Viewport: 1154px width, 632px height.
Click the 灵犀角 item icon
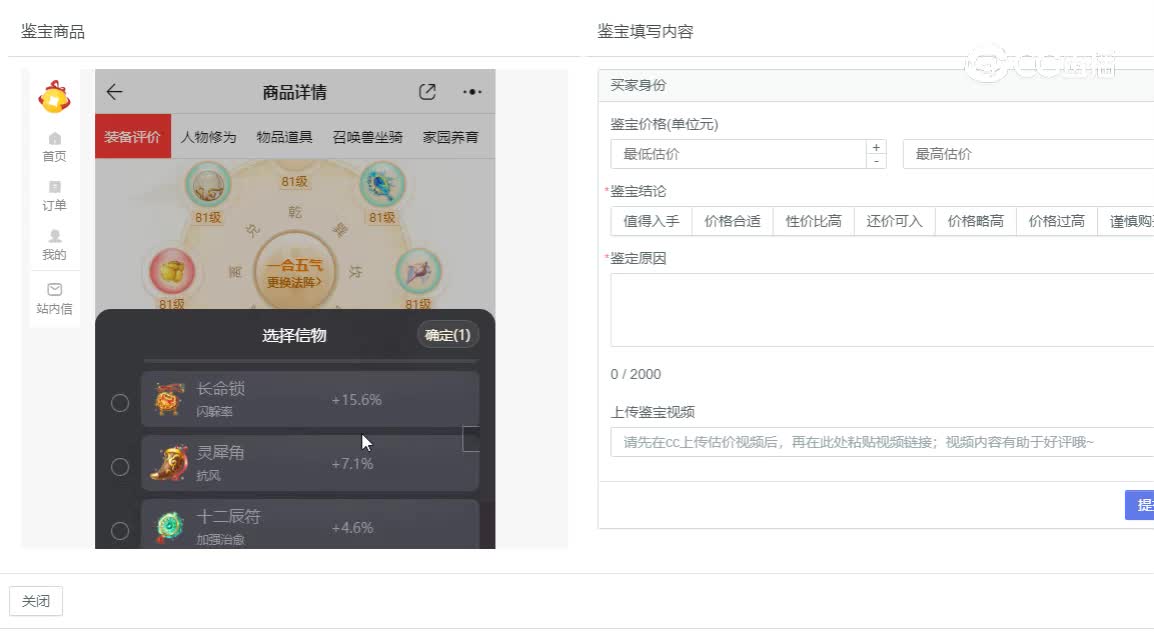tap(169, 464)
